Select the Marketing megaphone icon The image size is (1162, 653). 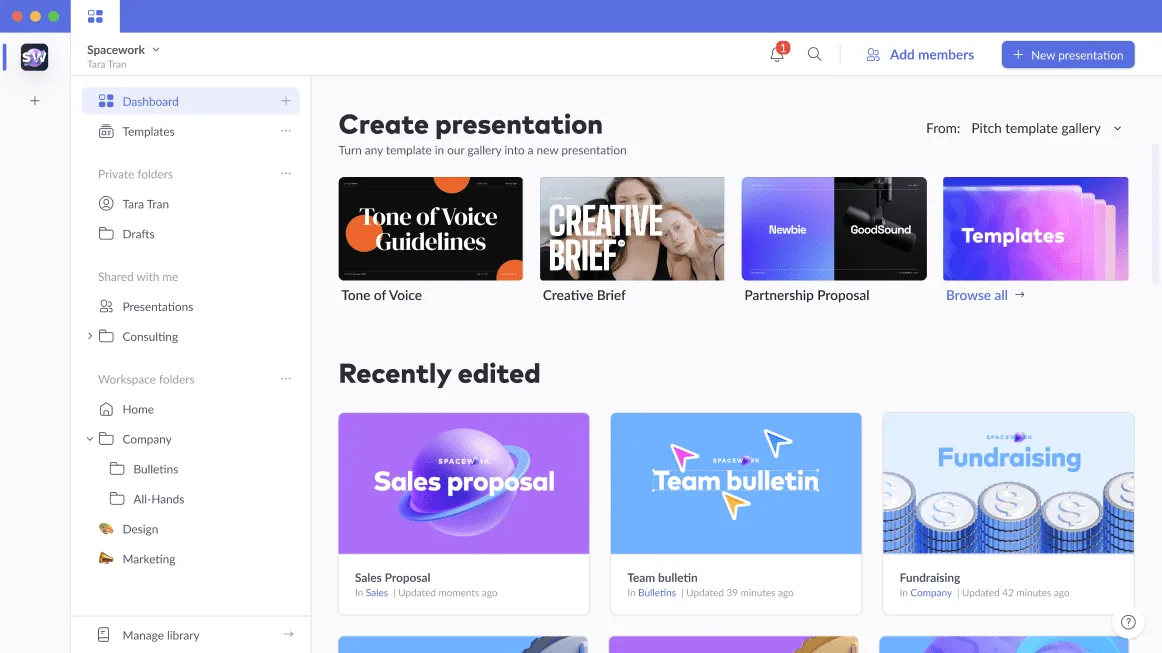104,558
